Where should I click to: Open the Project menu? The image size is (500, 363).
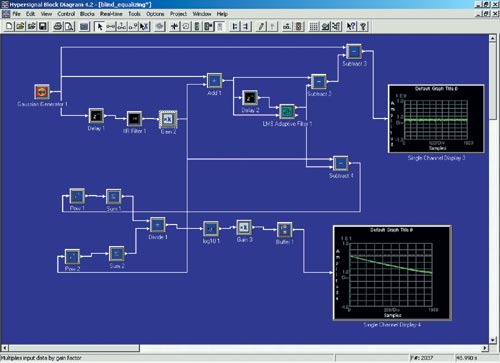click(178, 14)
